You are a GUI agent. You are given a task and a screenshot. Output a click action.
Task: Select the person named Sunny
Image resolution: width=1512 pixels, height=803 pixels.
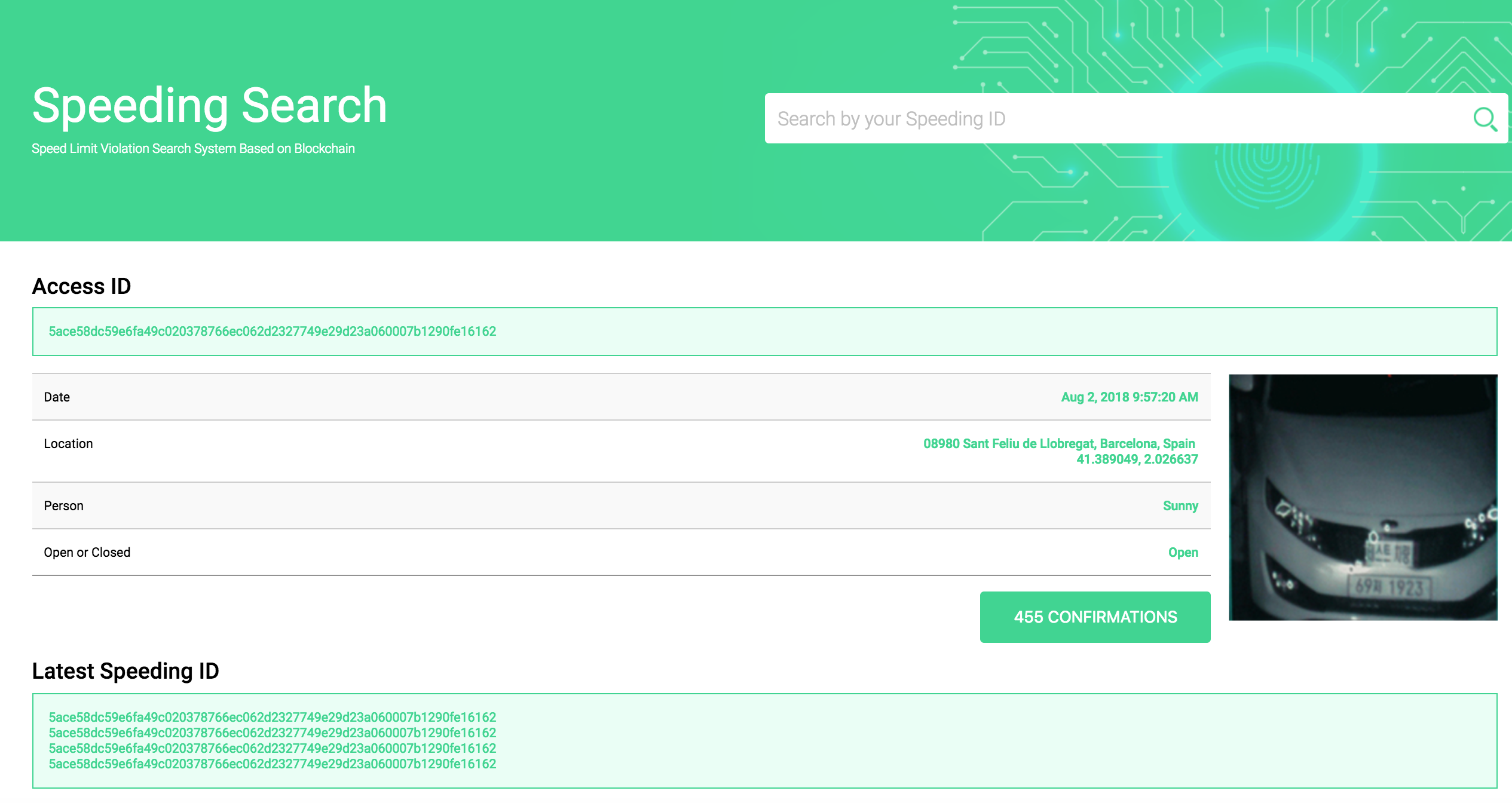click(x=1180, y=505)
